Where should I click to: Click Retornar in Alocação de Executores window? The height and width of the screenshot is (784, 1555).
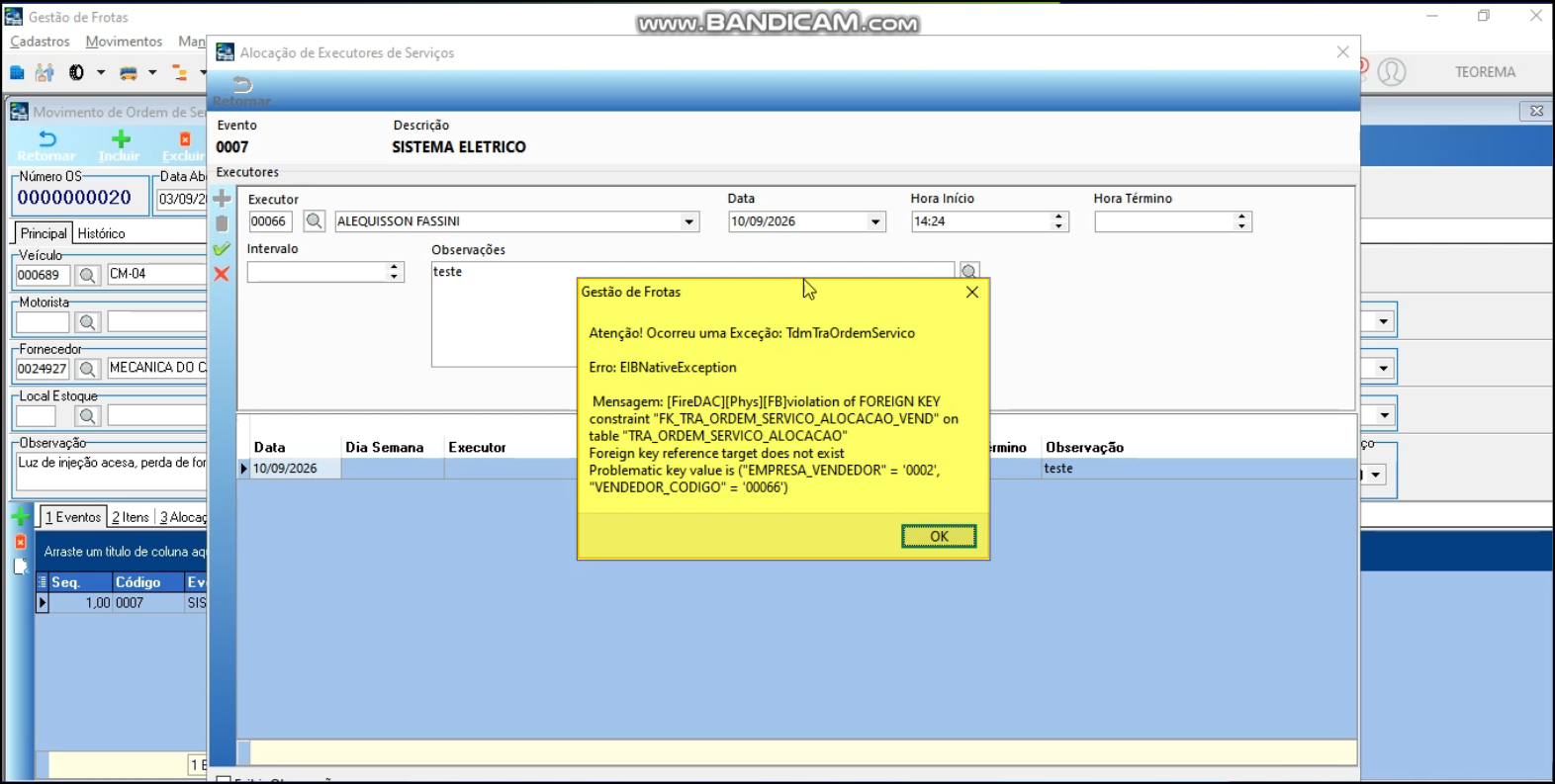tap(241, 91)
